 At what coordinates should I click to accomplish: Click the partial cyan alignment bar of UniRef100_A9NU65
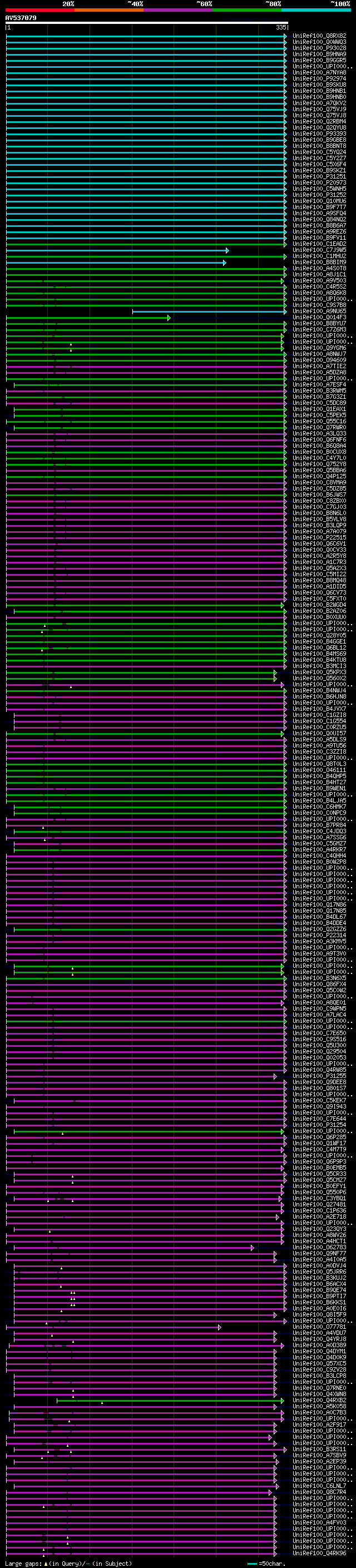click(x=209, y=311)
